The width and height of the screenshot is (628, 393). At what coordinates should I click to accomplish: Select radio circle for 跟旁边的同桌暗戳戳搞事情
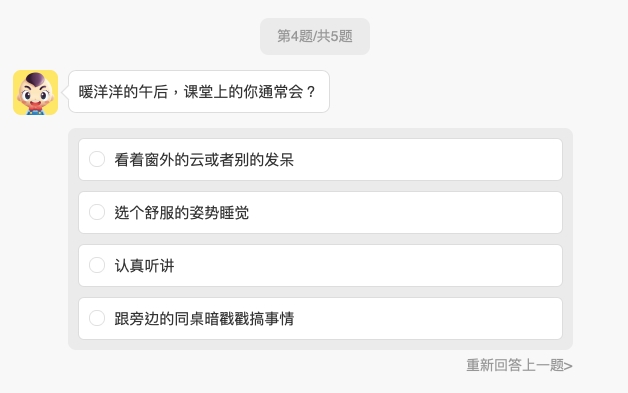click(97, 318)
